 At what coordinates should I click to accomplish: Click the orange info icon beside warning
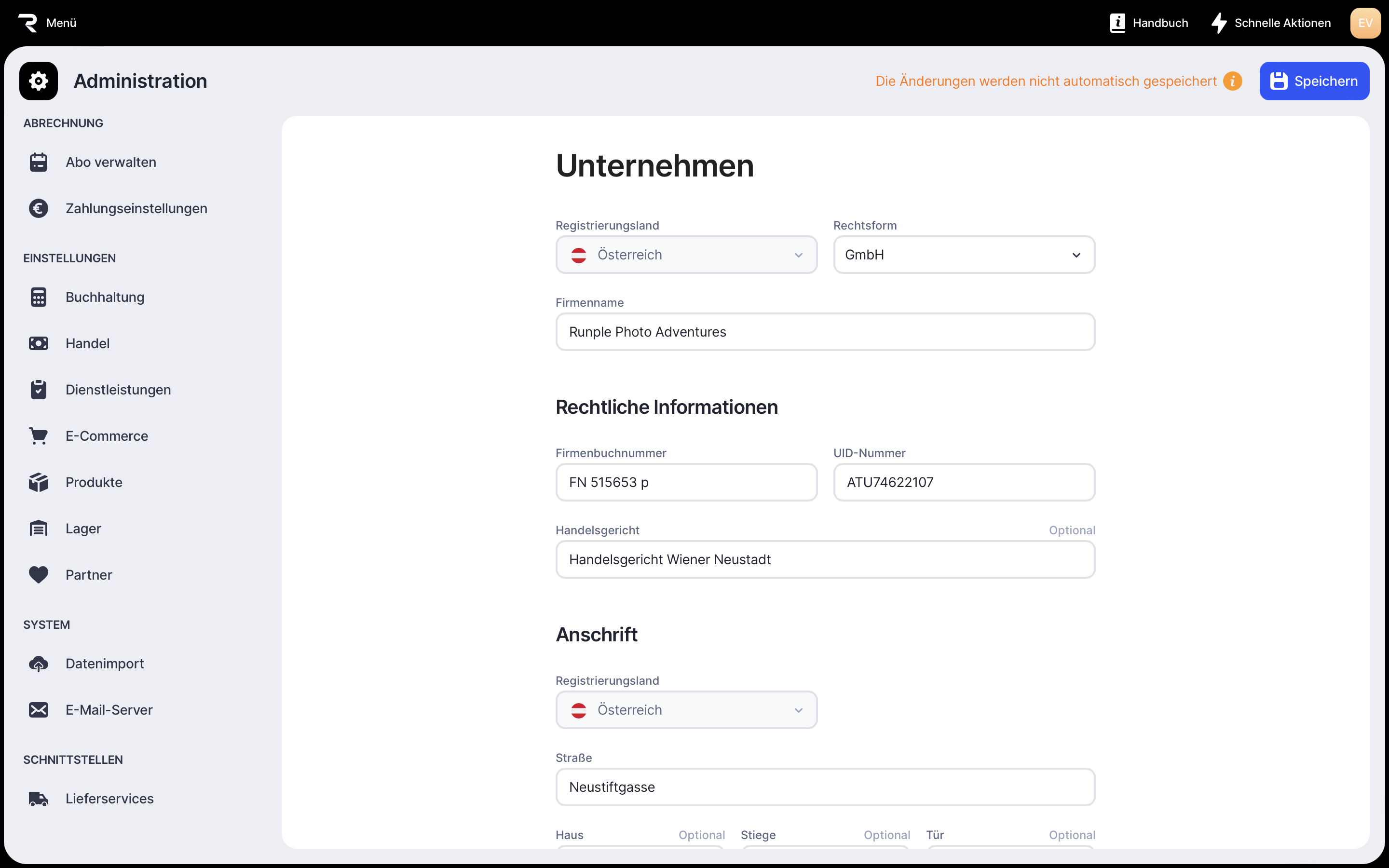pyautogui.click(x=1232, y=81)
